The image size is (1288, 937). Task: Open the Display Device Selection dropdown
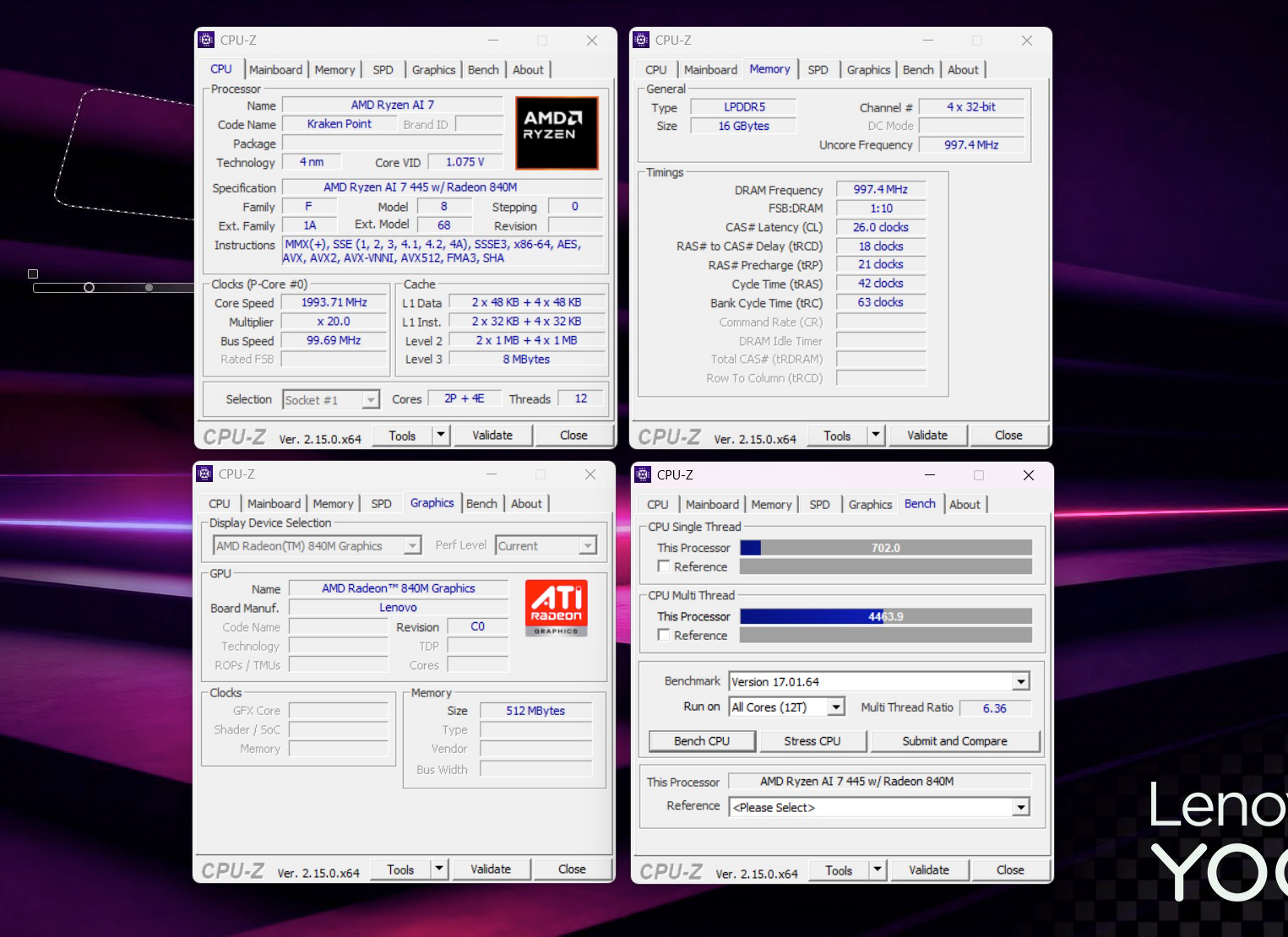317,546
